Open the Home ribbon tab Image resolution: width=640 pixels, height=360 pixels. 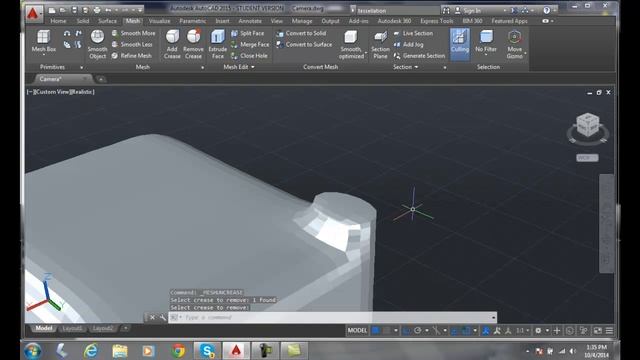pyautogui.click(x=58, y=21)
